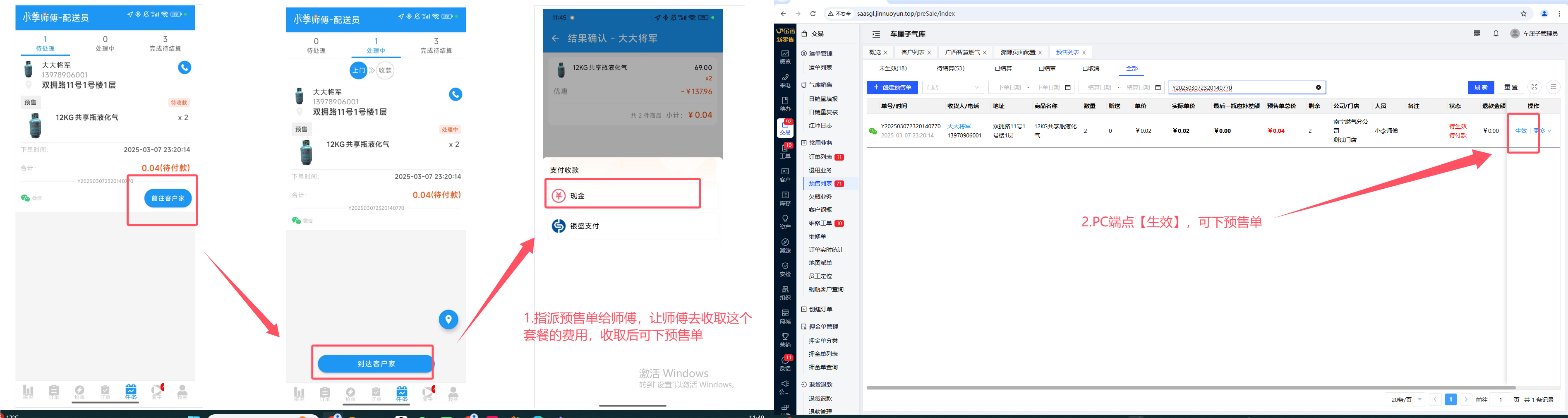The height and width of the screenshot is (418, 1568).
Task: Clear the order number search field
Action: click(1319, 88)
